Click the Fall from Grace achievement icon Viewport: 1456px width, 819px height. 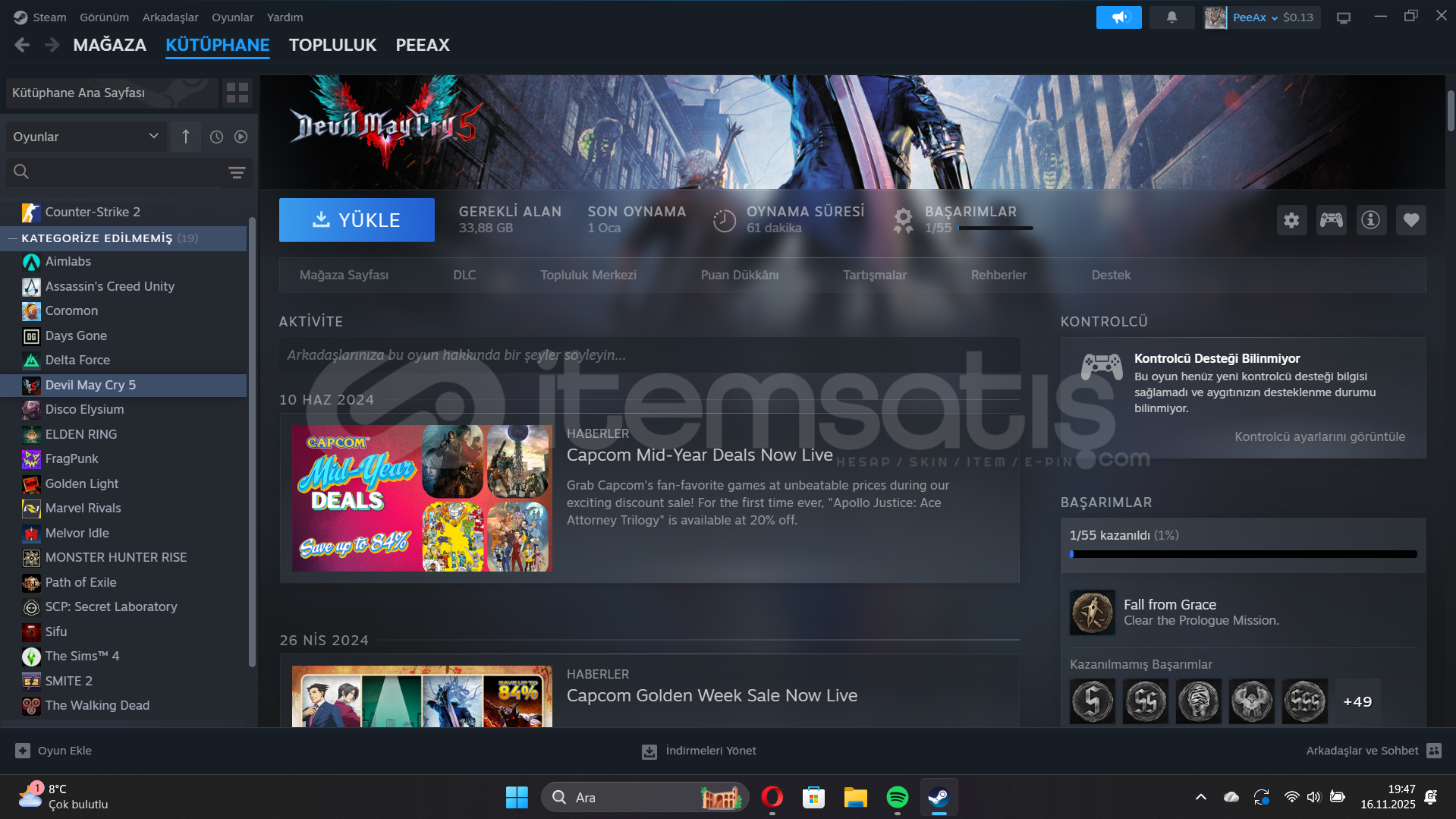point(1092,612)
